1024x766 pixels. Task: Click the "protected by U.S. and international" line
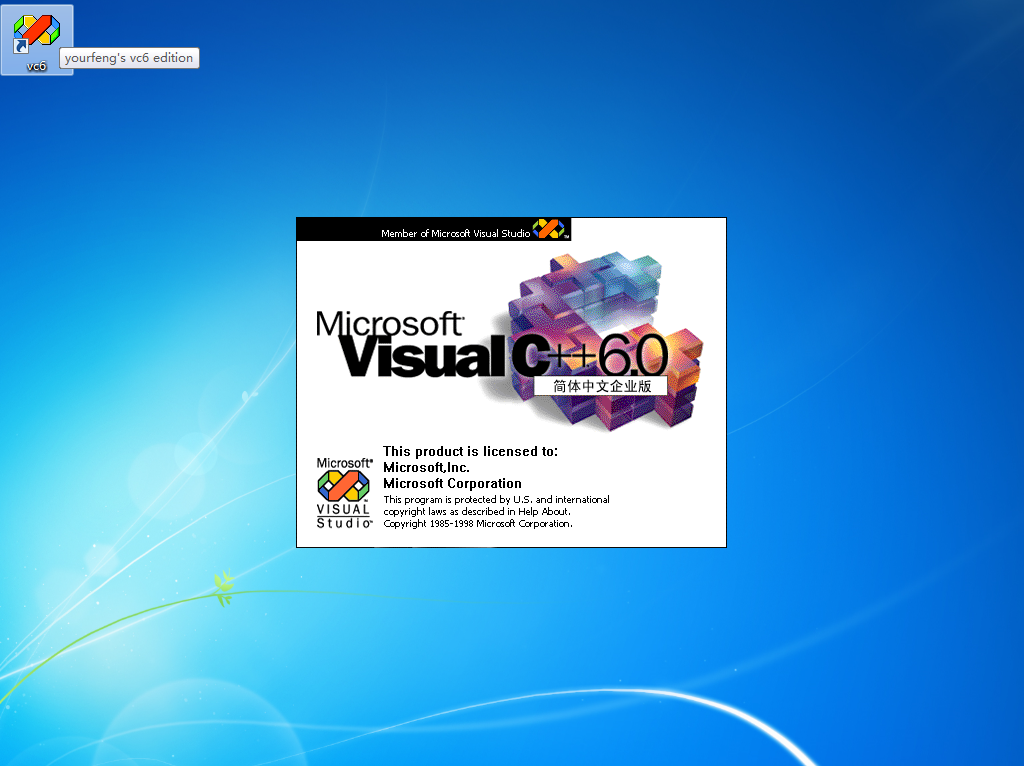[496, 499]
